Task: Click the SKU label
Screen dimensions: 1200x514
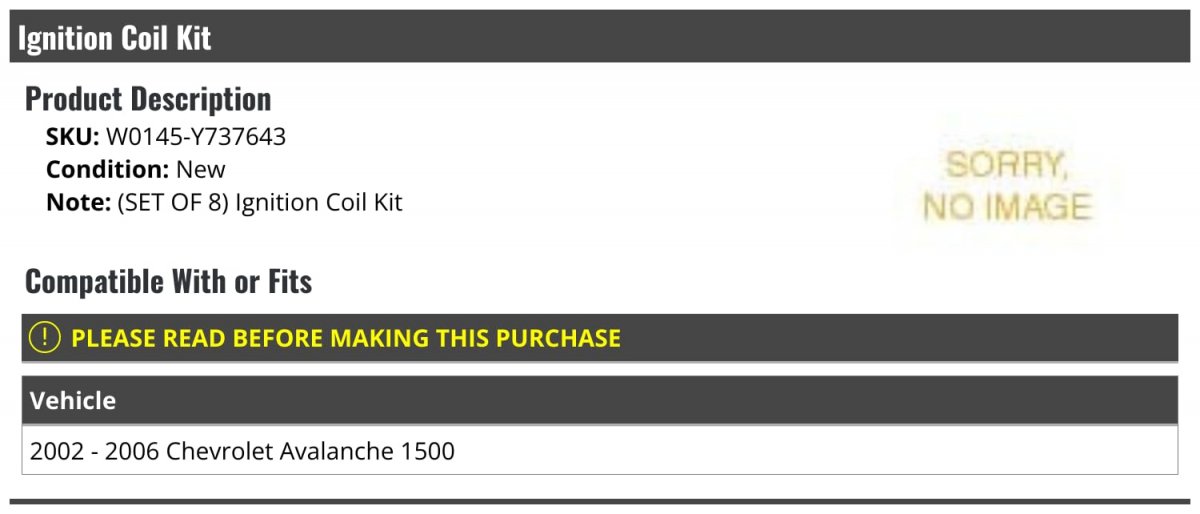Action: coord(73,137)
